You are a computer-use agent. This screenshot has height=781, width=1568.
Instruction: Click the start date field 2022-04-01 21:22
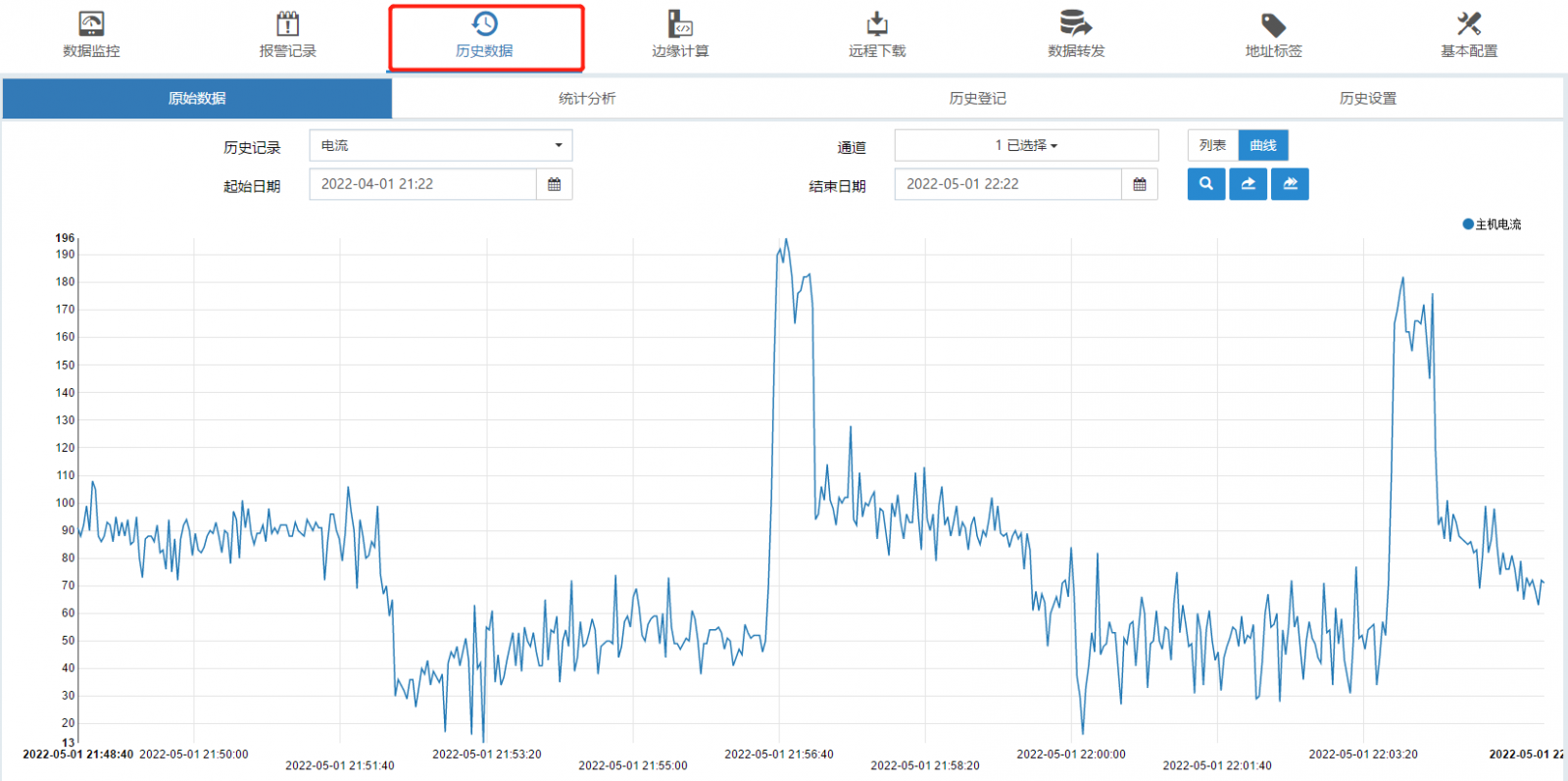pyautogui.click(x=422, y=184)
